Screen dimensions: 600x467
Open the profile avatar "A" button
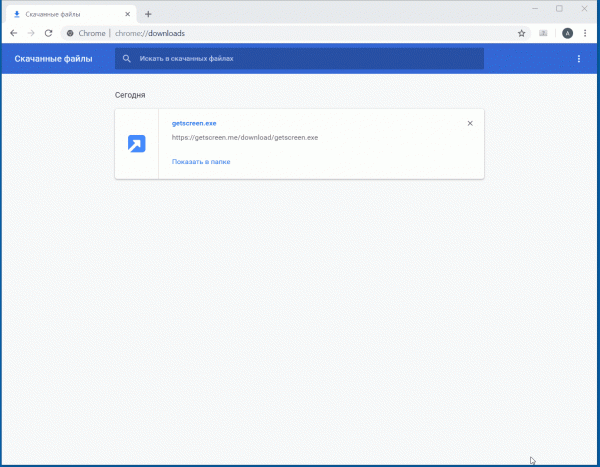tap(568, 33)
